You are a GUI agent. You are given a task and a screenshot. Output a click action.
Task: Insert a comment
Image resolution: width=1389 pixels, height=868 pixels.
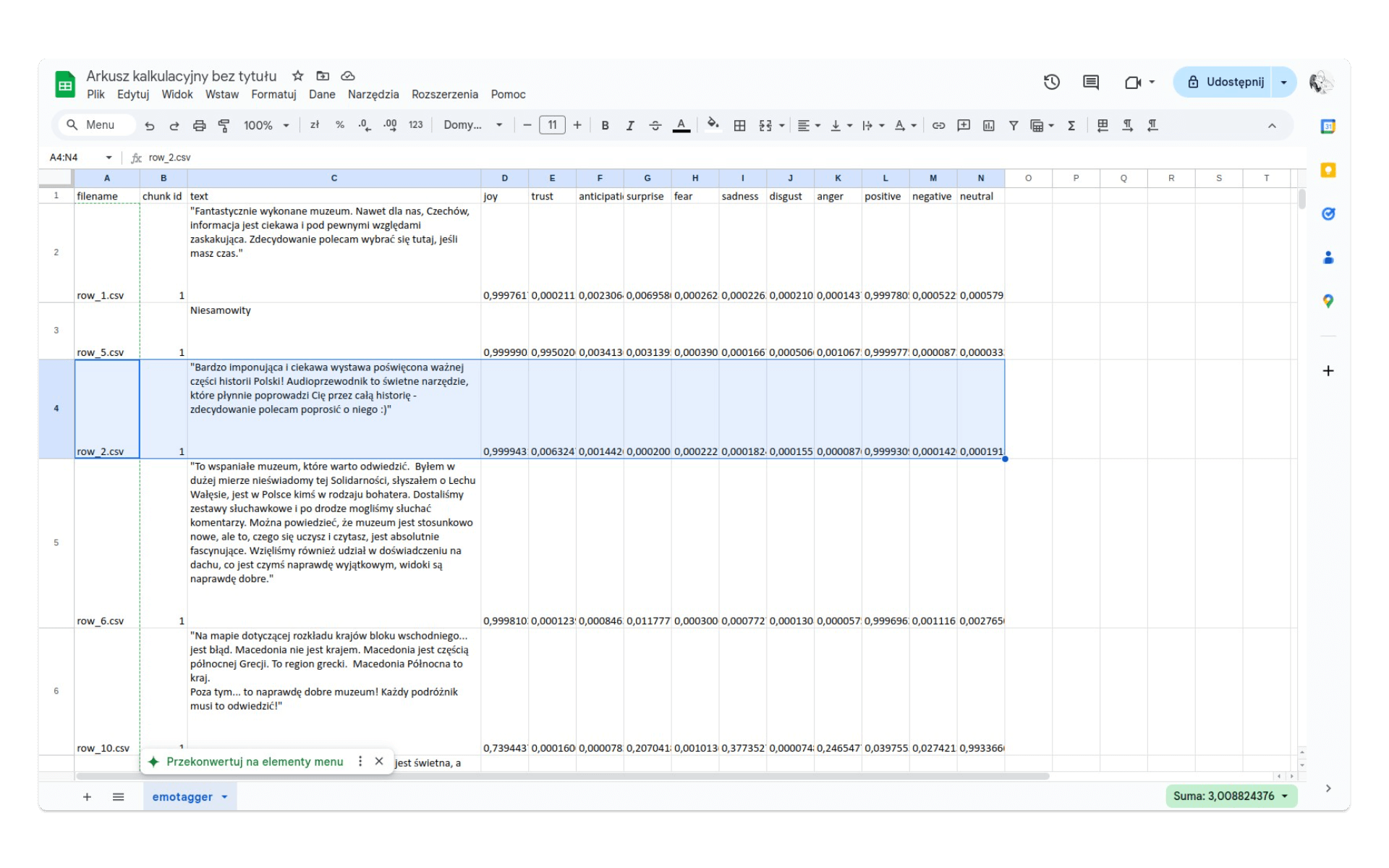(x=964, y=126)
